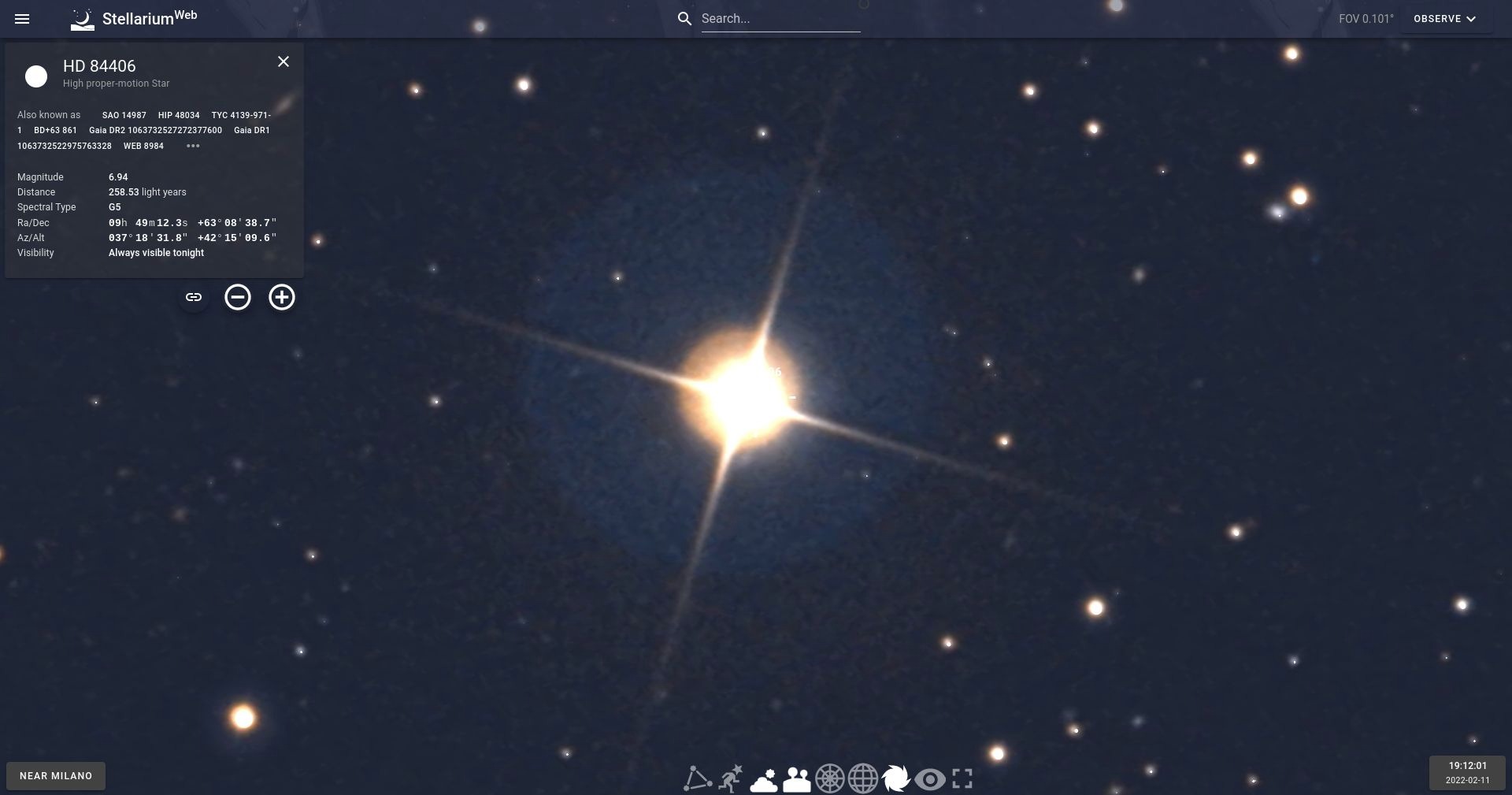The height and width of the screenshot is (795, 1512).
Task: Click the Stellarium Web logo
Action: point(134,19)
